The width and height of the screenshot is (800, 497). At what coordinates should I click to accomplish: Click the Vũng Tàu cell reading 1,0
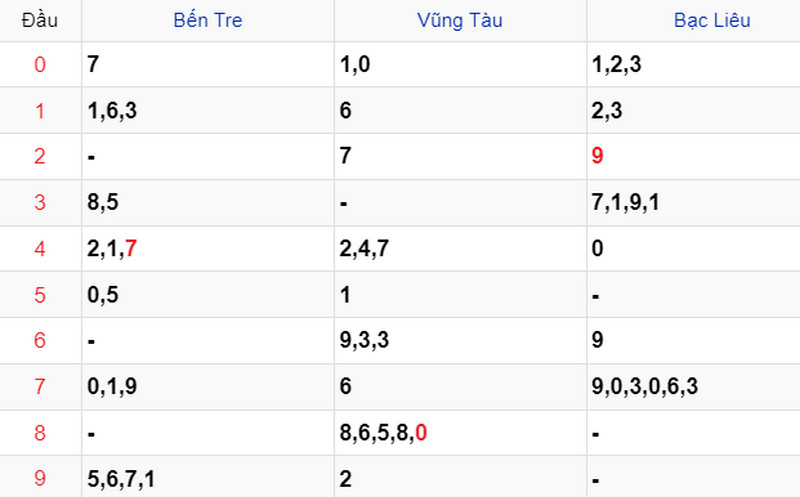pyautogui.click(x=355, y=65)
